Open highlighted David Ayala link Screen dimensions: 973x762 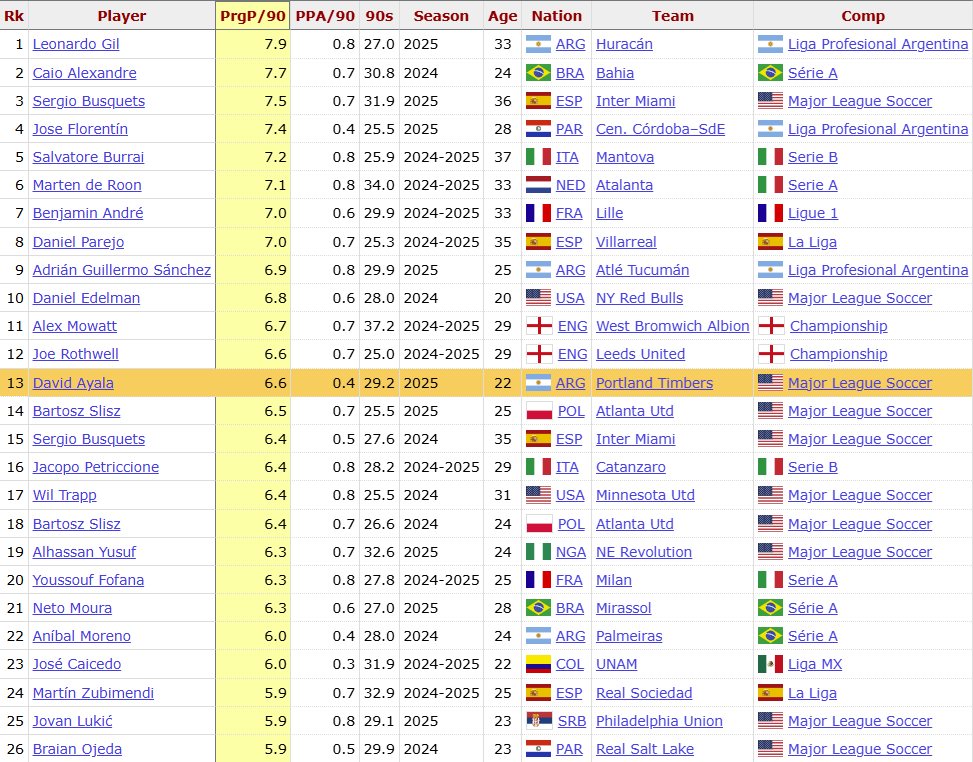[73, 383]
